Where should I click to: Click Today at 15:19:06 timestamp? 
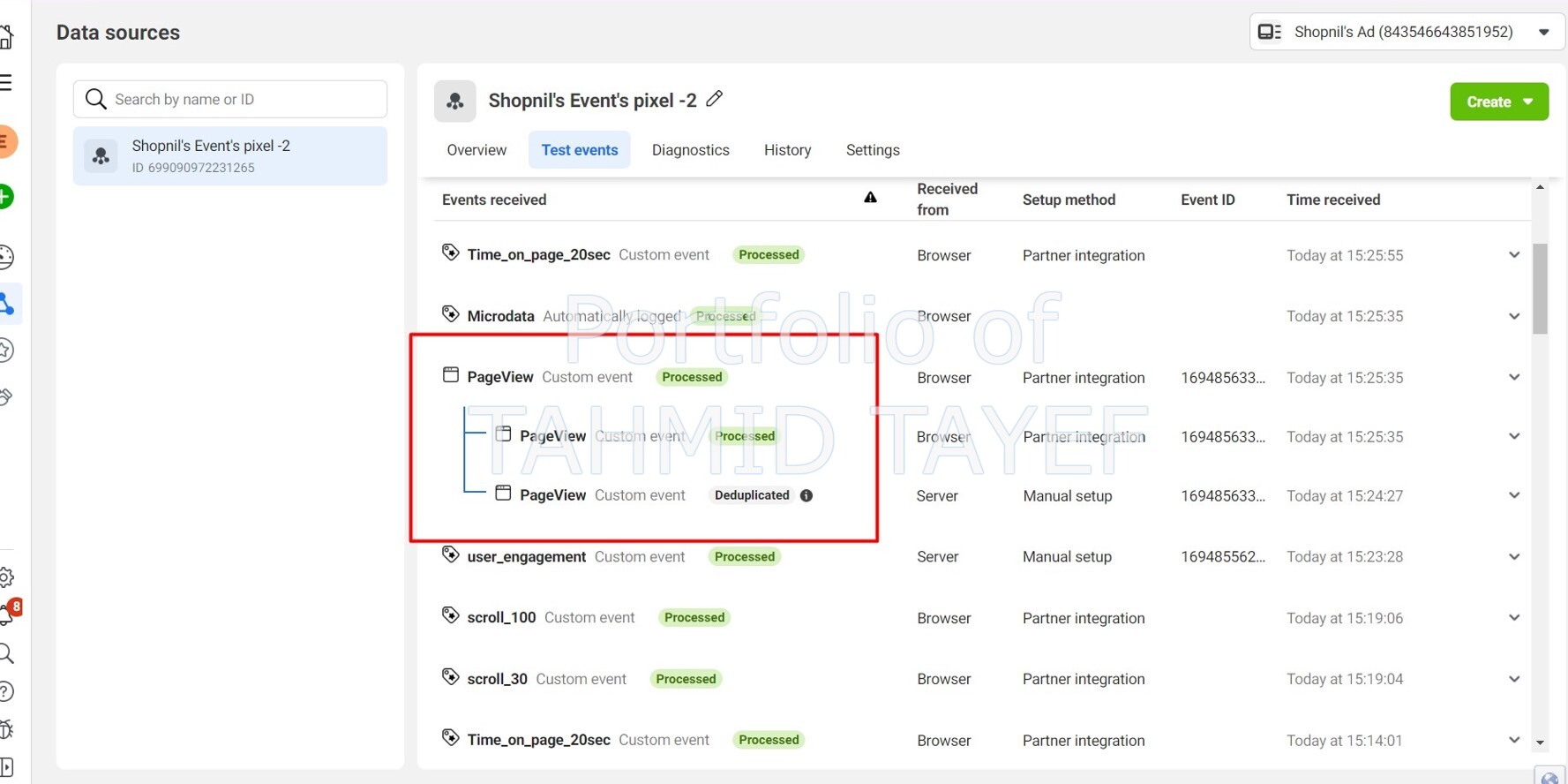click(1345, 618)
